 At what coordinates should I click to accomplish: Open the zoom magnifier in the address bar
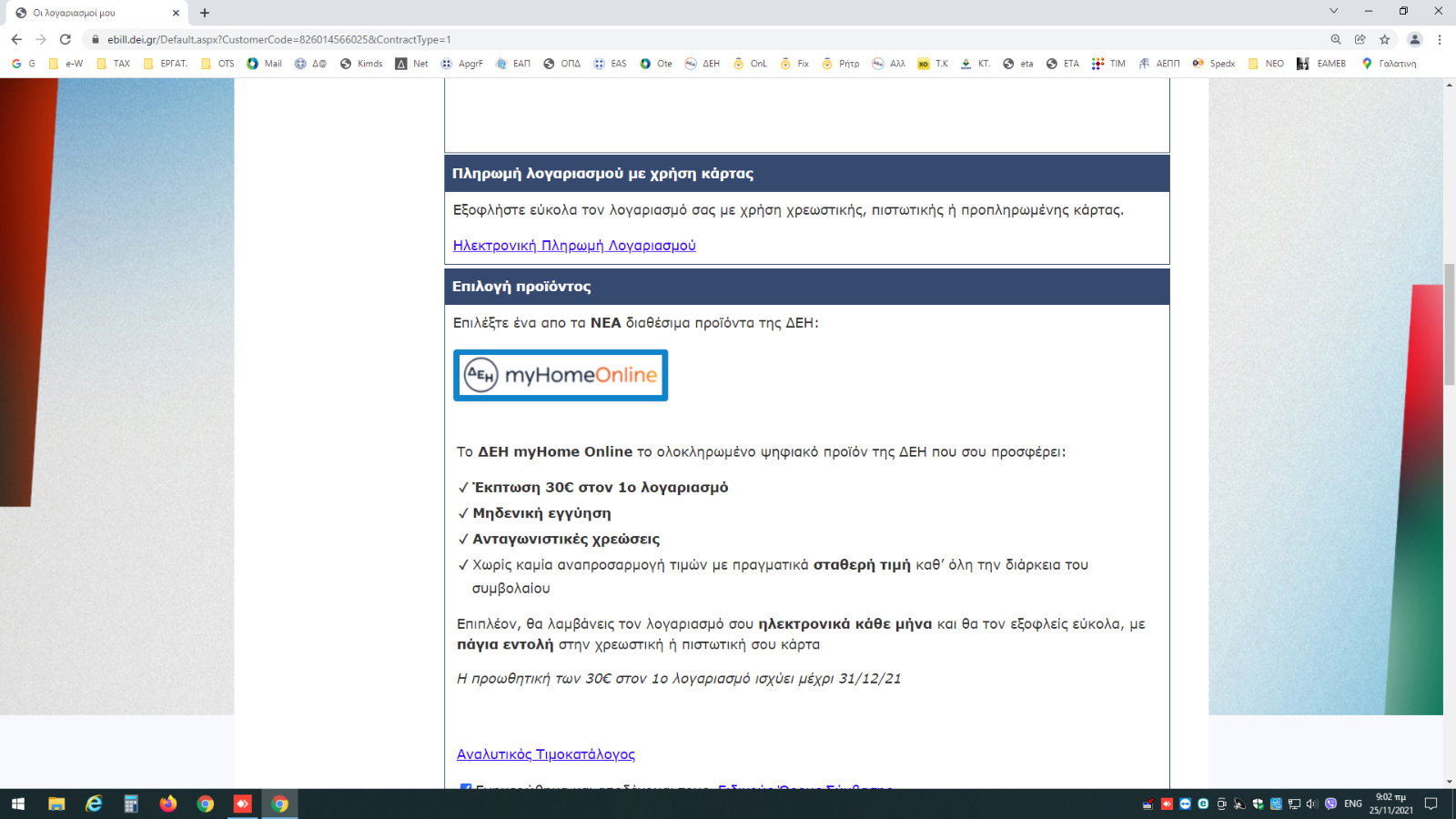click(x=1336, y=39)
